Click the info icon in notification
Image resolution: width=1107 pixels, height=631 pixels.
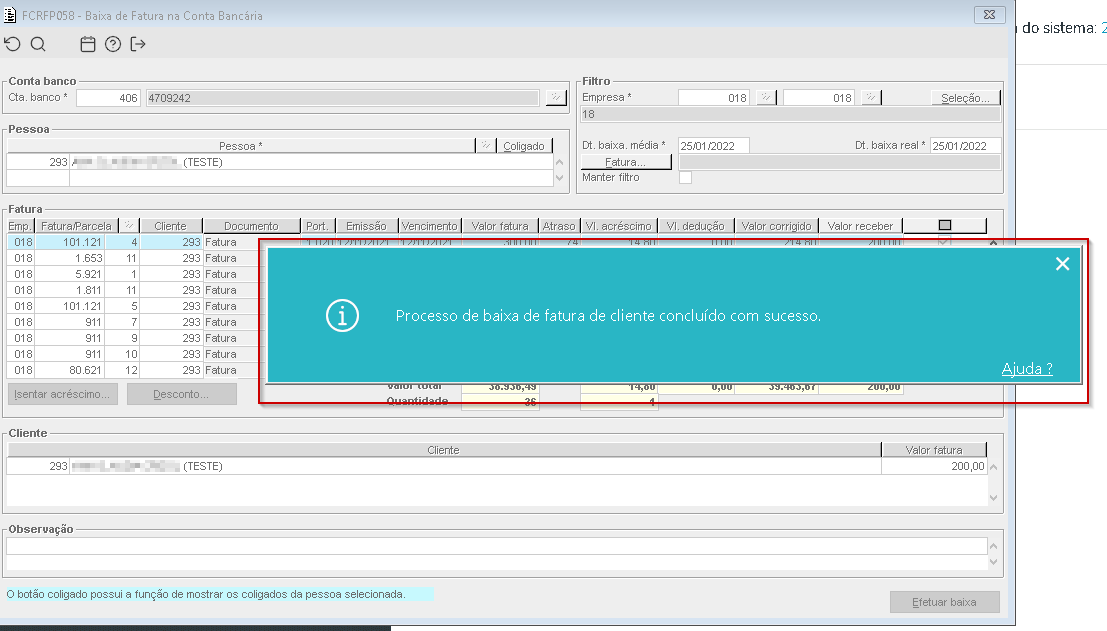(x=342, y=316)
